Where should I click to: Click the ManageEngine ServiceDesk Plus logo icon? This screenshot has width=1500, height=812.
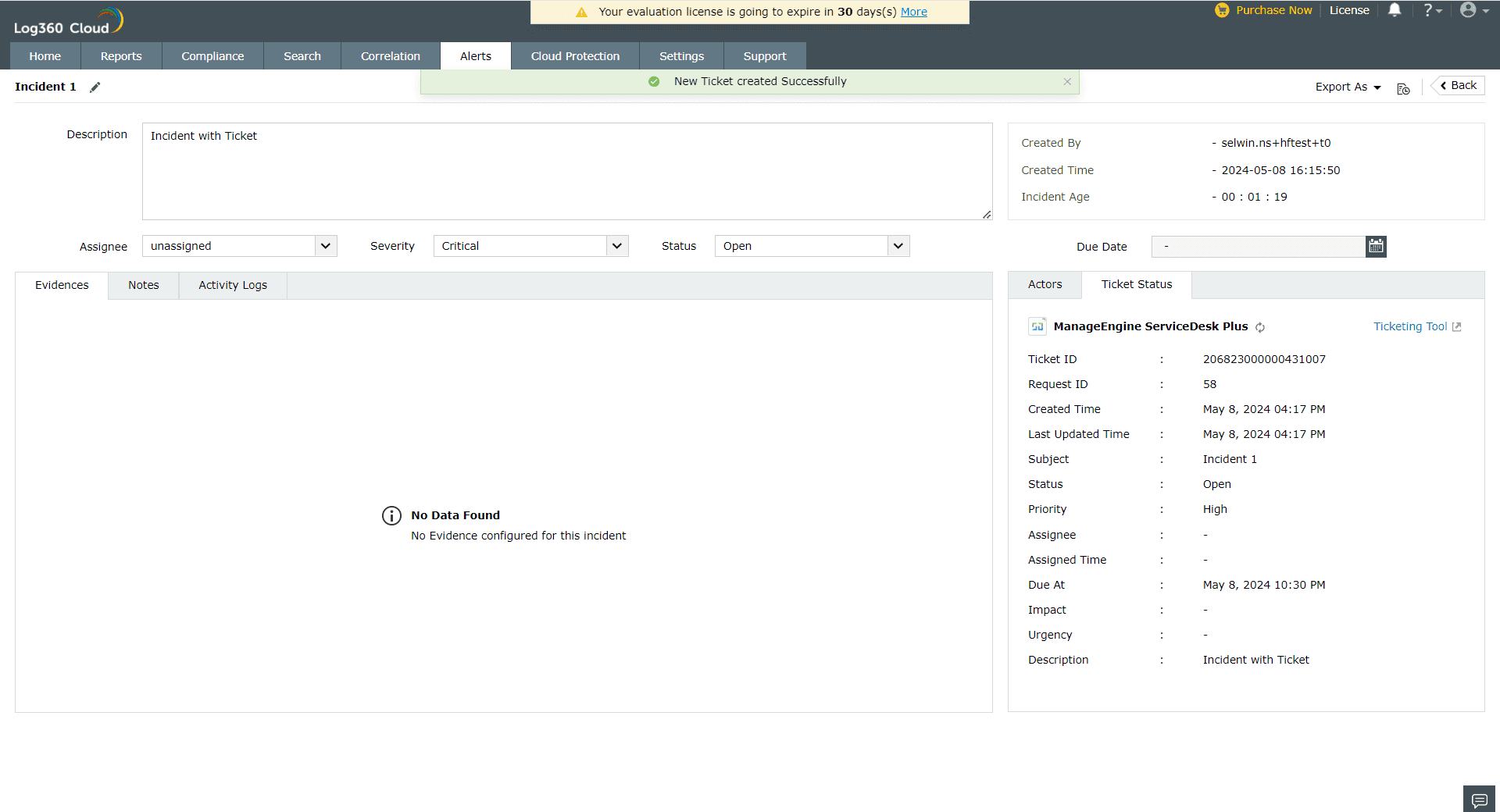1037,326
